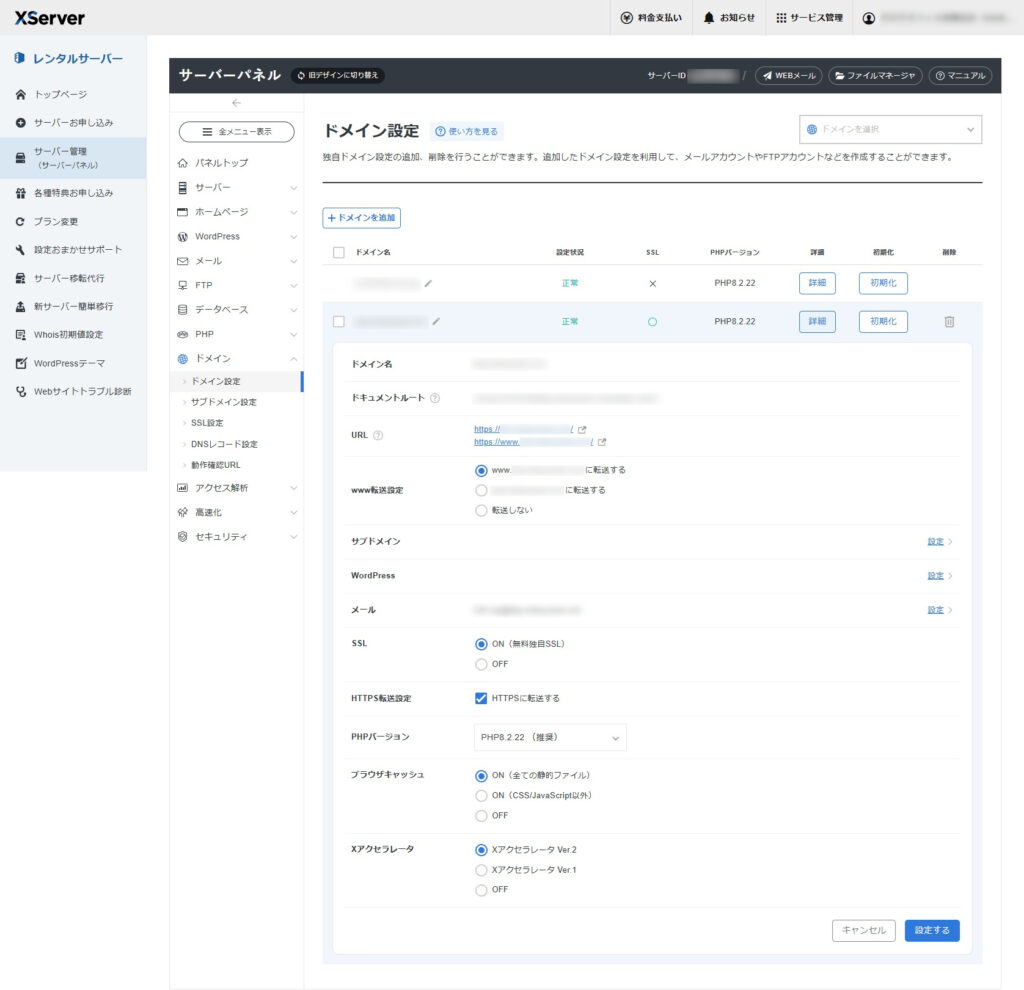
Task: Open サービス管理 grid menu
Action: coord(809,18)
